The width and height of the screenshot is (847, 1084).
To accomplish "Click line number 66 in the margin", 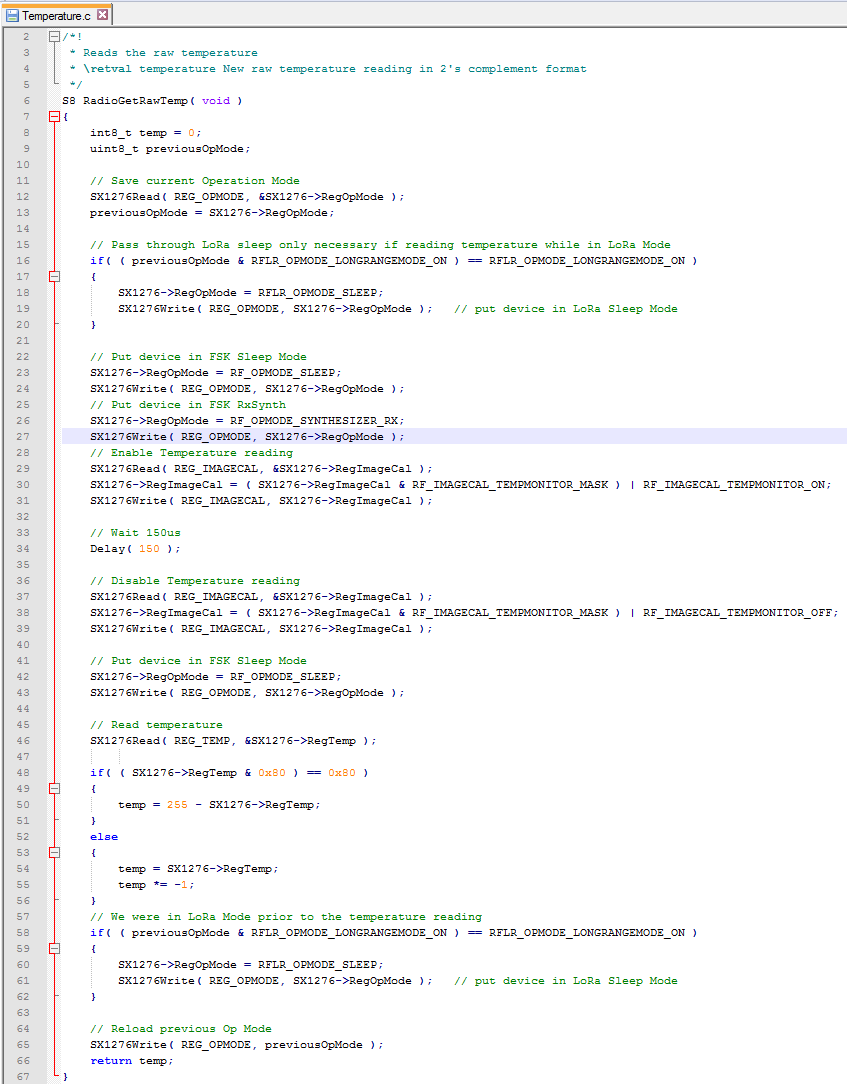I will 24,1061.
